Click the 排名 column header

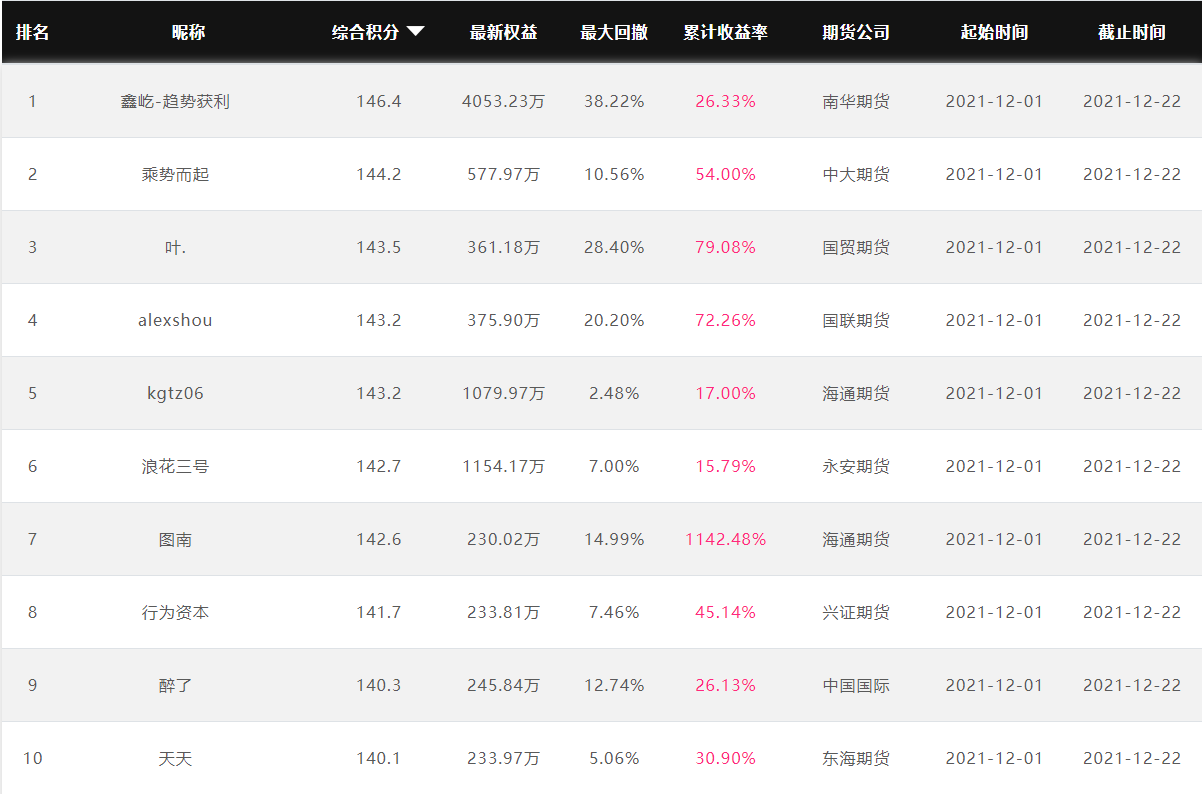32,32
